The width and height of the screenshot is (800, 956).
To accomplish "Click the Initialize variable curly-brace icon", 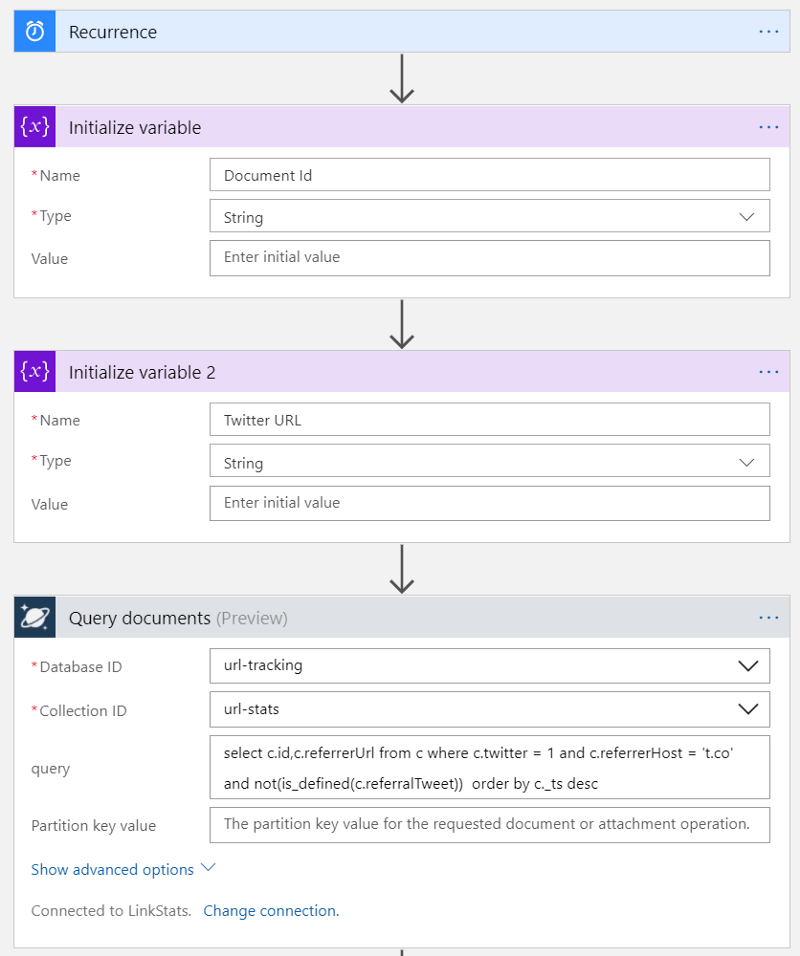I will point(34,127).
